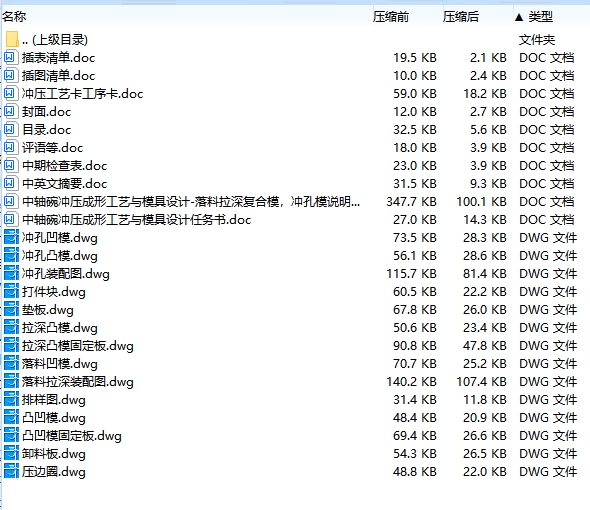Viewport: 590px width, 510px height.
Task: Click the DWG icon for 垫板.dwg
Action: pyautogui.click(x=11, y=310)
